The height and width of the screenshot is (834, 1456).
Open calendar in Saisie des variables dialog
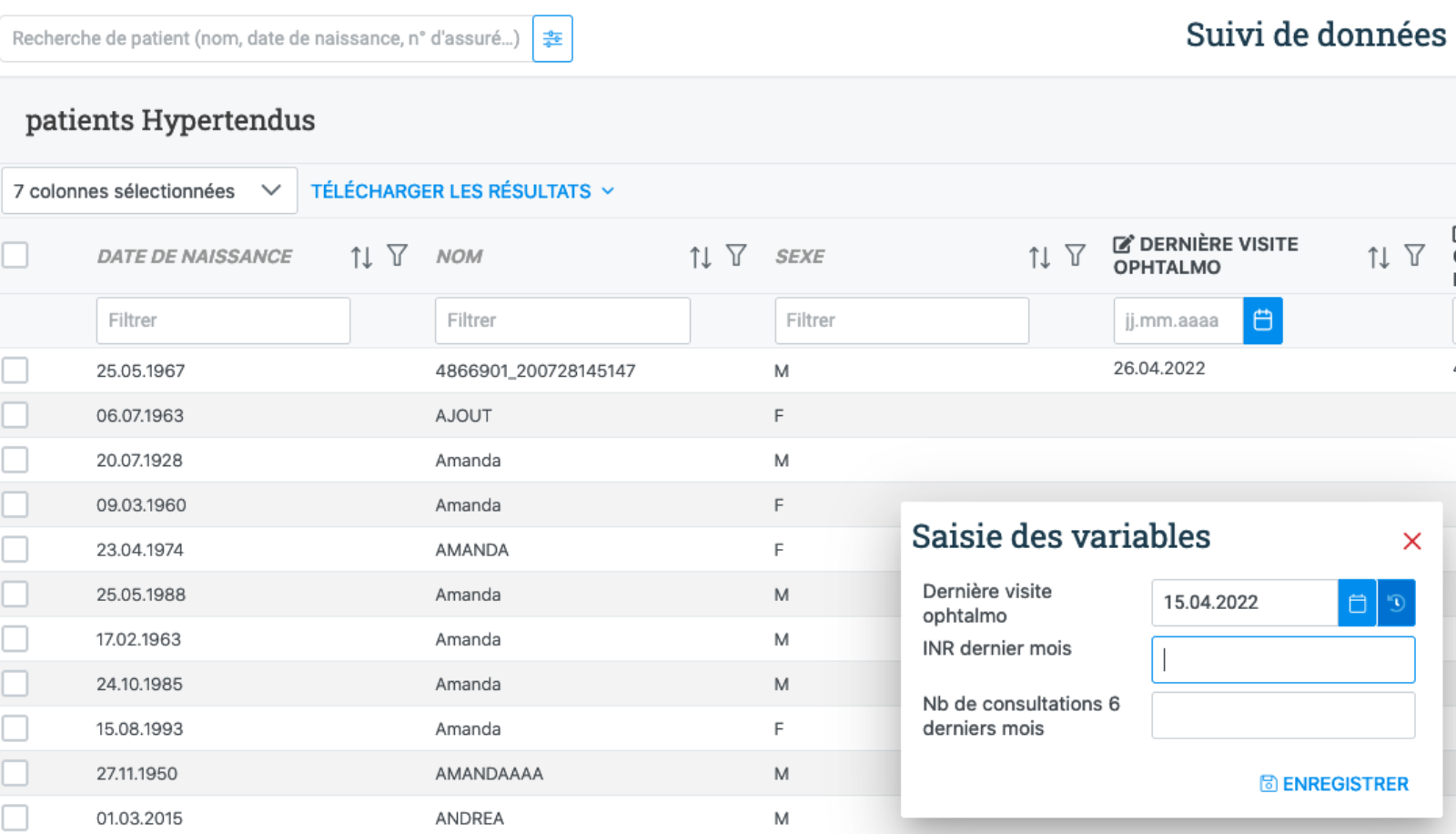(1357, 603)
